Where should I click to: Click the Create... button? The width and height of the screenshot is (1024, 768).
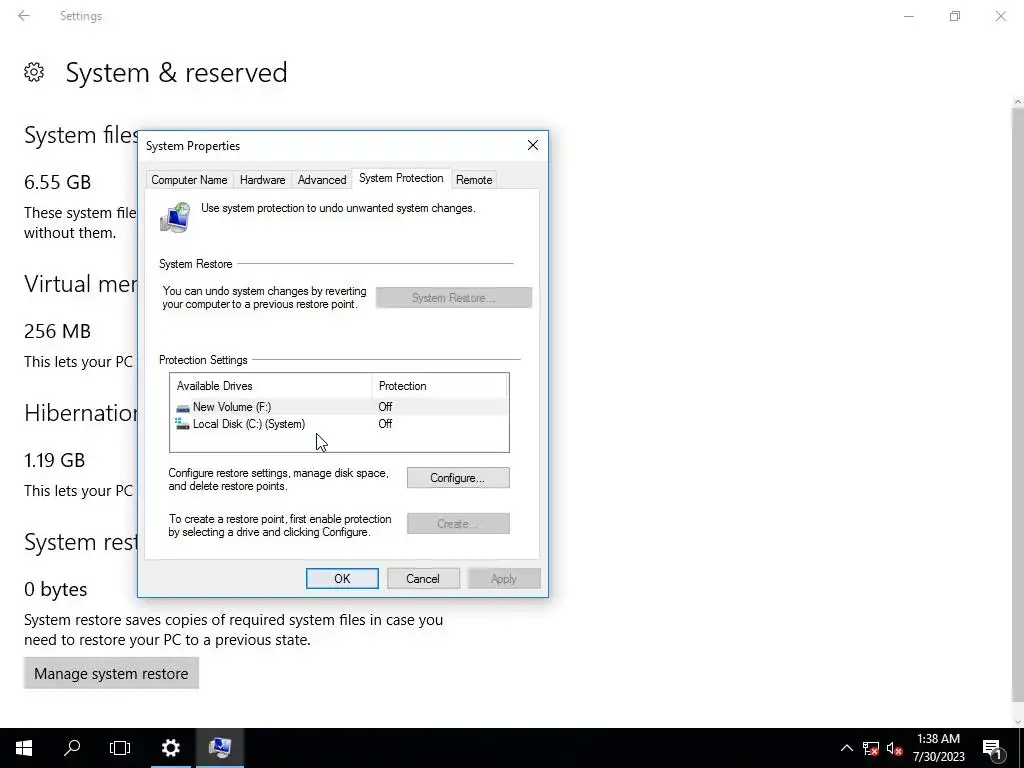click(x=458, y=524)
